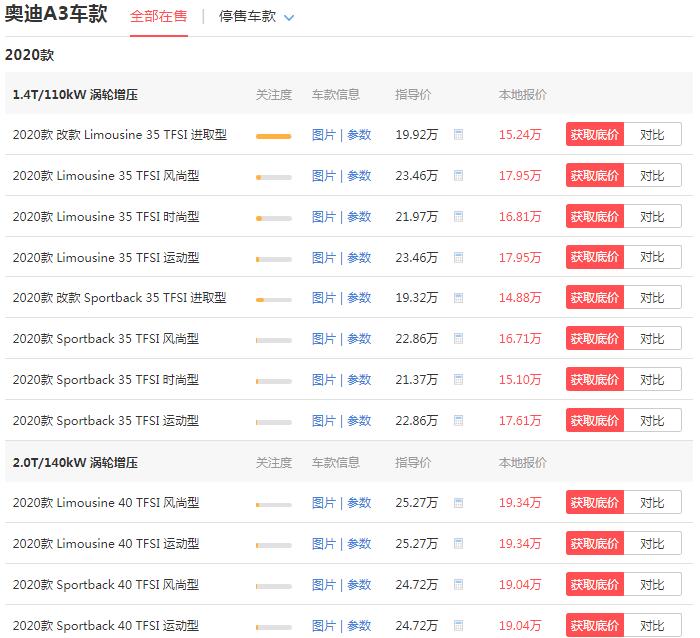700x638 pixels.
Task: Click 获取底价 for Limousine 35 TFSI 风尚型
Action: (595, 175)
